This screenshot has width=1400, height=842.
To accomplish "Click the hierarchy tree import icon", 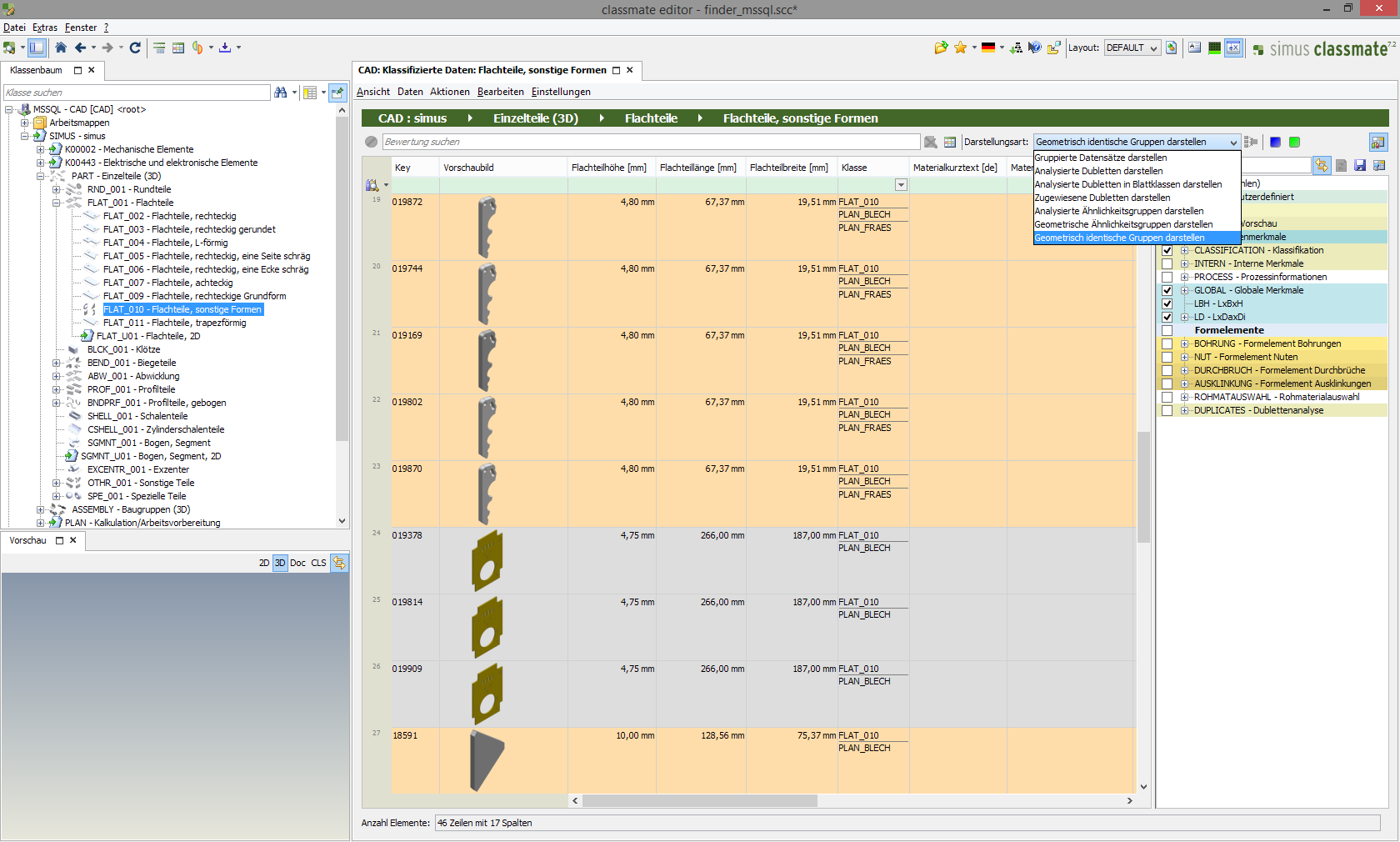I will point(1016,48).
